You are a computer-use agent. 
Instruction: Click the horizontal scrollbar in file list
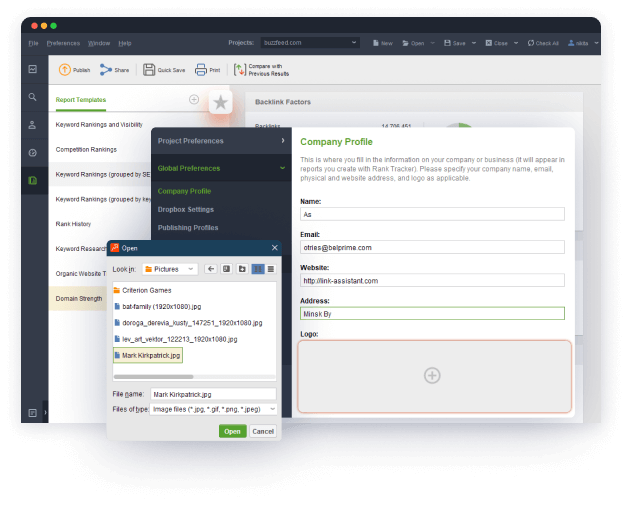tap(153, 377)
